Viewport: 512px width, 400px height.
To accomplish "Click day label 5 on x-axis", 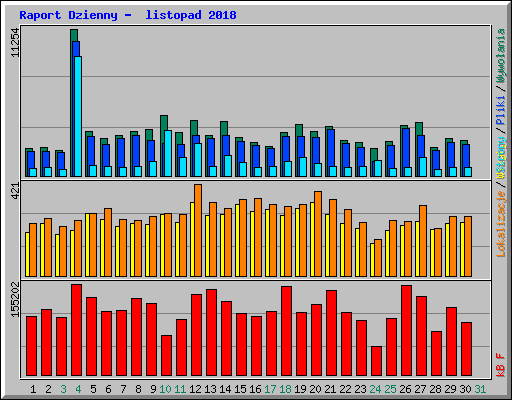I will click(x=93, y=389).
